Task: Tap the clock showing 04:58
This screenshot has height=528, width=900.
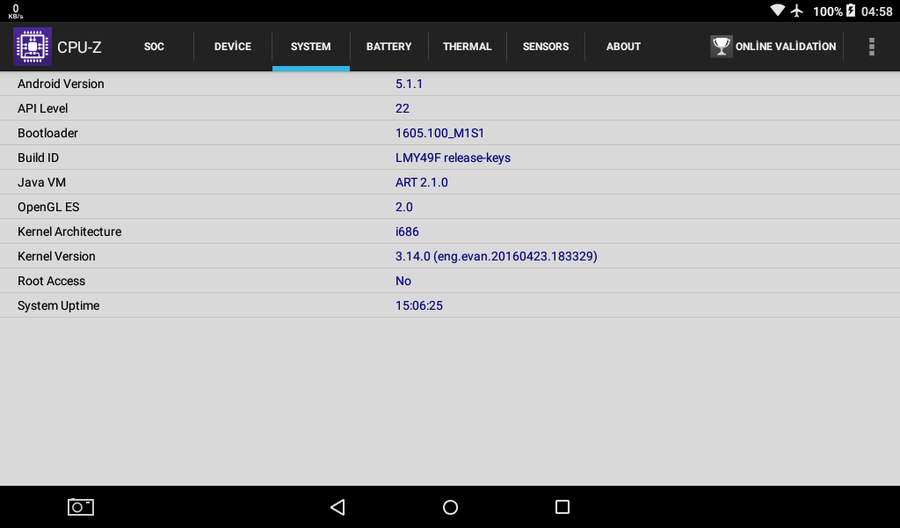Action: tap(876, 11)
